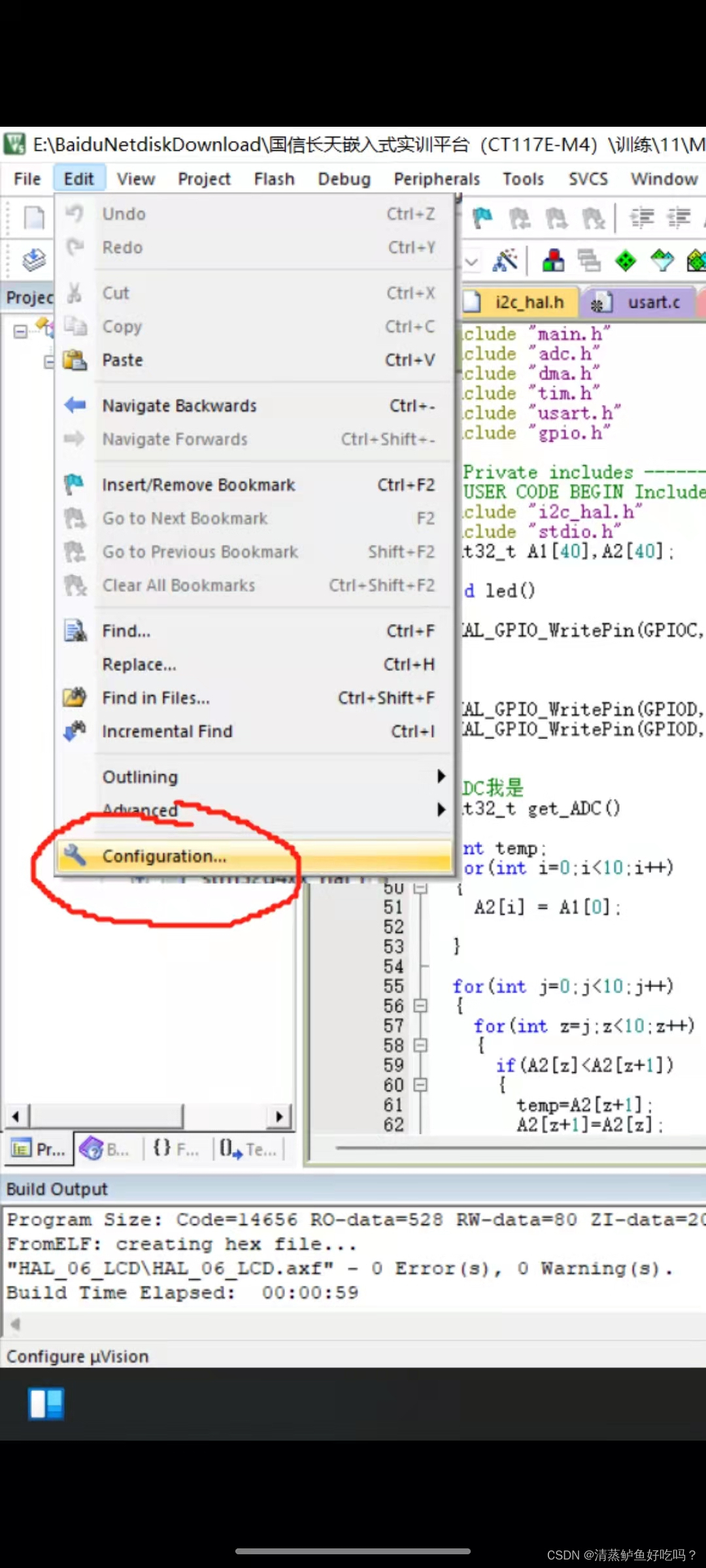Click the build layers icon in the toolbar
Image resolution: width=706 pixels, height=1568 pixels.
(x=34, y=260)
